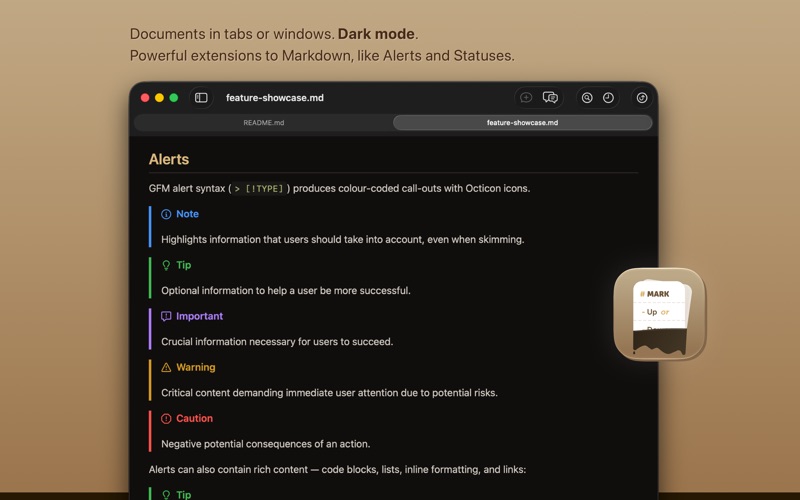Click the yellow minimize window button
Screen dimensions: 800x500
point(159,97)
